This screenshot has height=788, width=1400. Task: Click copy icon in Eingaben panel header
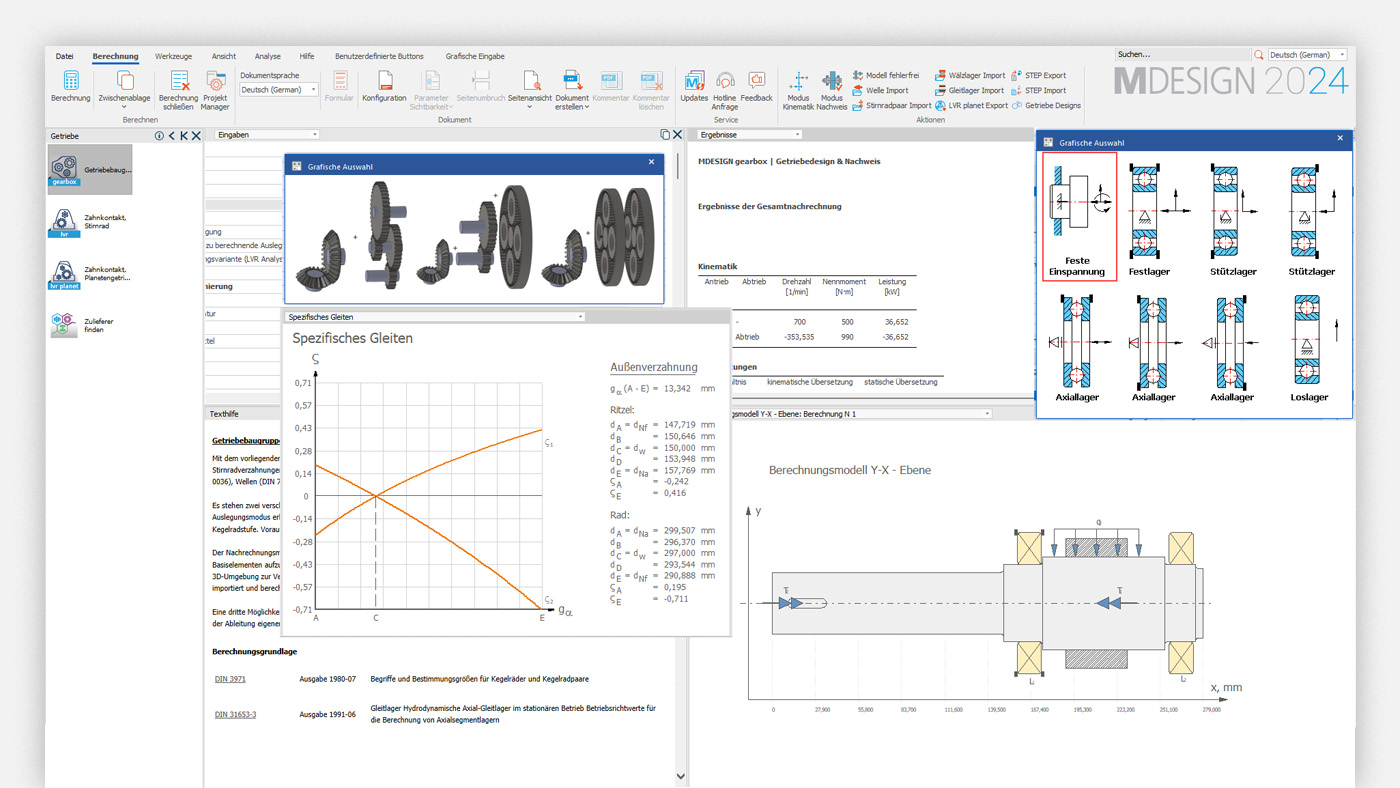pos(665,134)
